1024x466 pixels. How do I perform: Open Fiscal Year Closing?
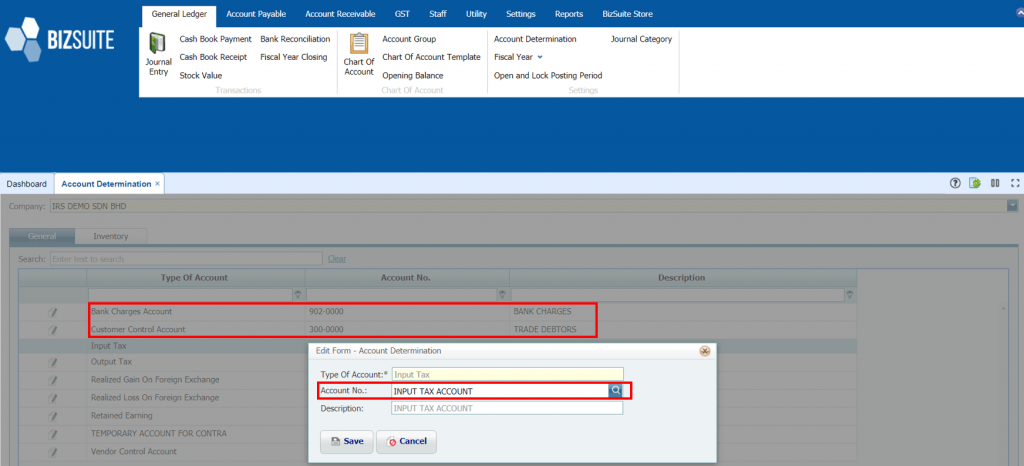[294, 57]
